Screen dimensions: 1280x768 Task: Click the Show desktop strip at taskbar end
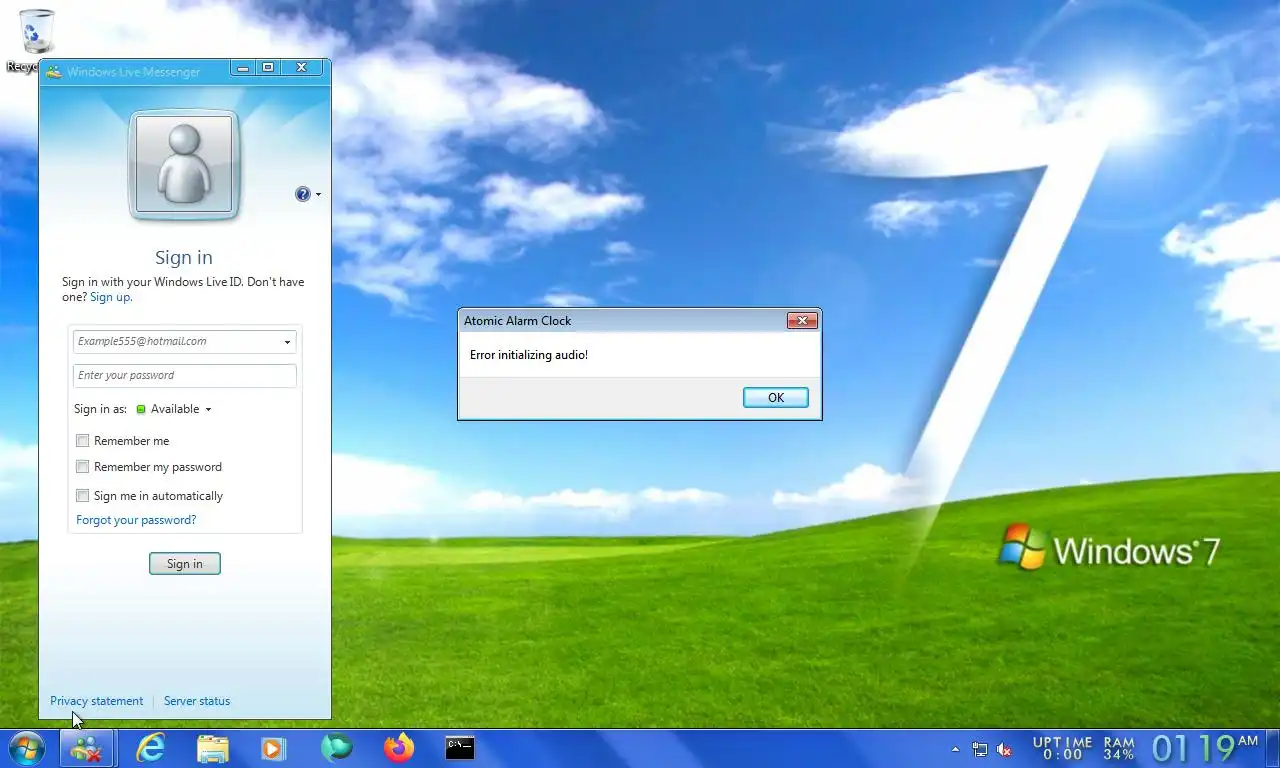1273,748
